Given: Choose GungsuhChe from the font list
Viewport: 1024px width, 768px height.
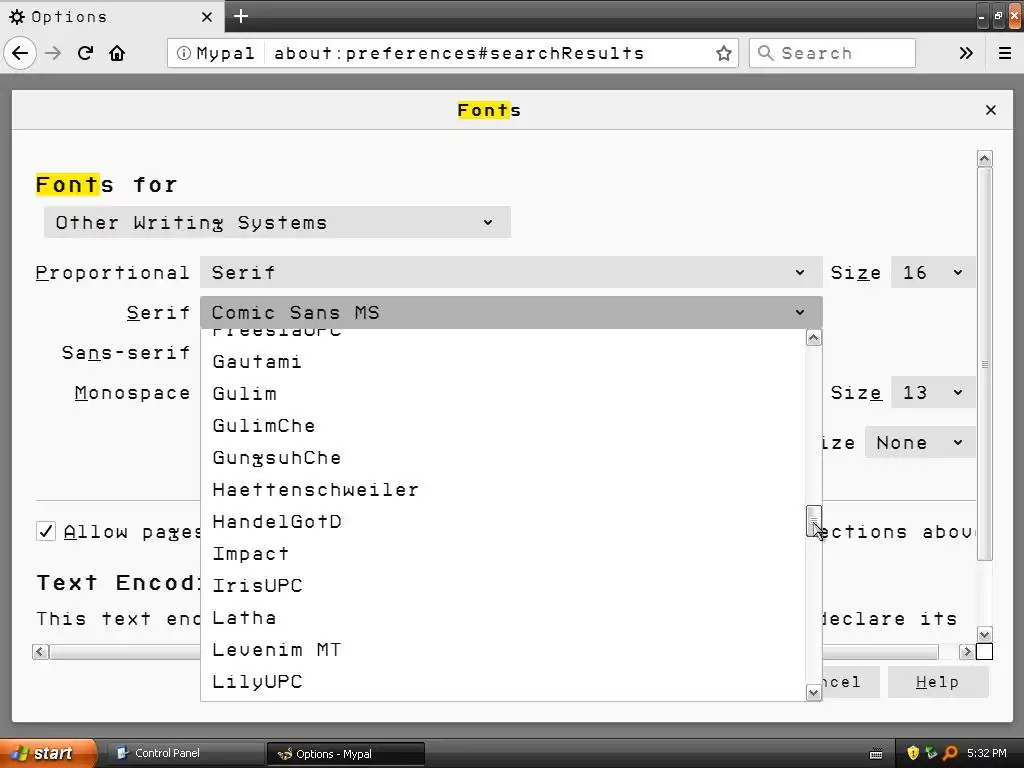Looking at the screenshot, I should coord(503,458).
